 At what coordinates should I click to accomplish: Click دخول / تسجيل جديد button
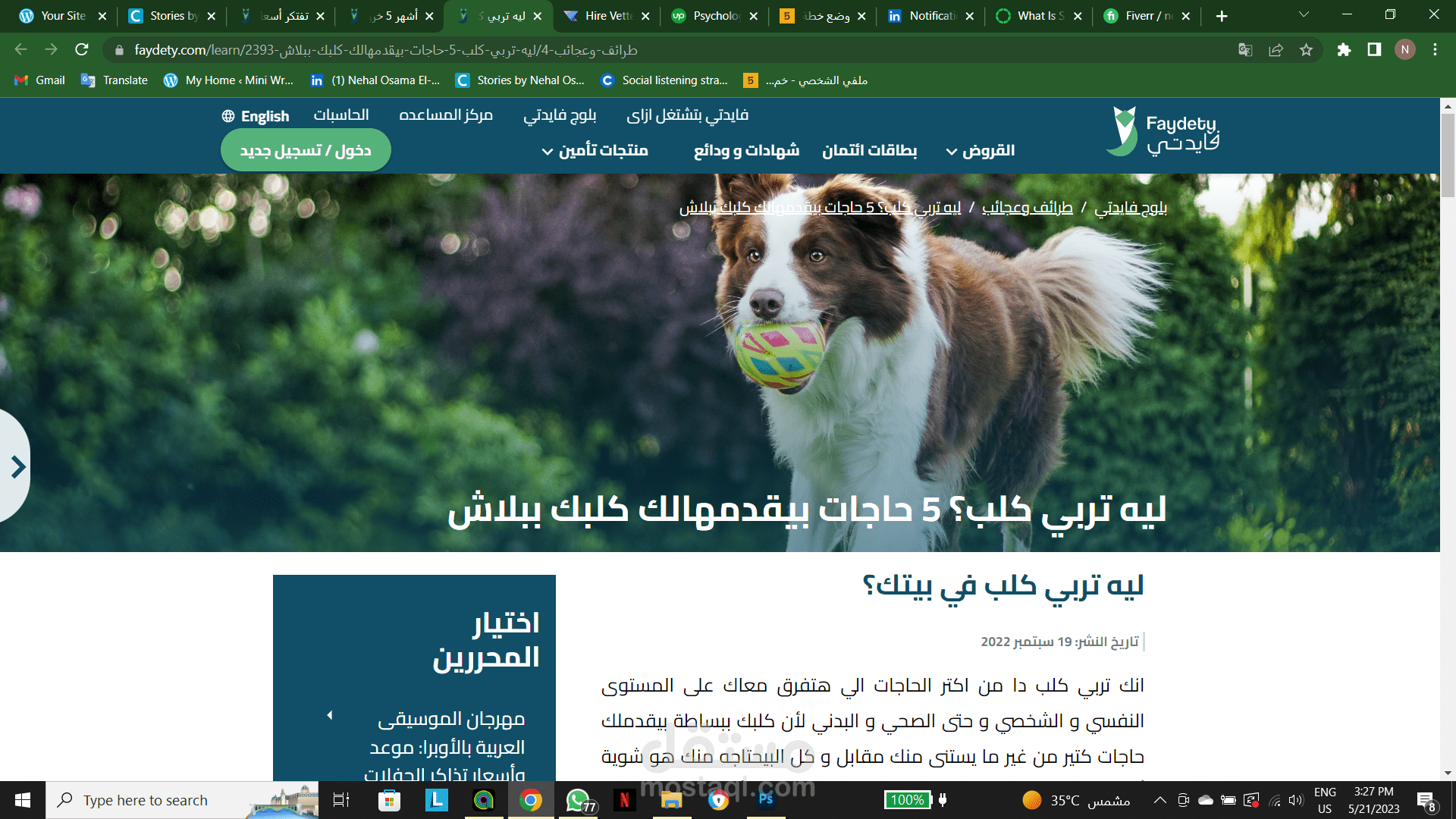coord(306,150)
